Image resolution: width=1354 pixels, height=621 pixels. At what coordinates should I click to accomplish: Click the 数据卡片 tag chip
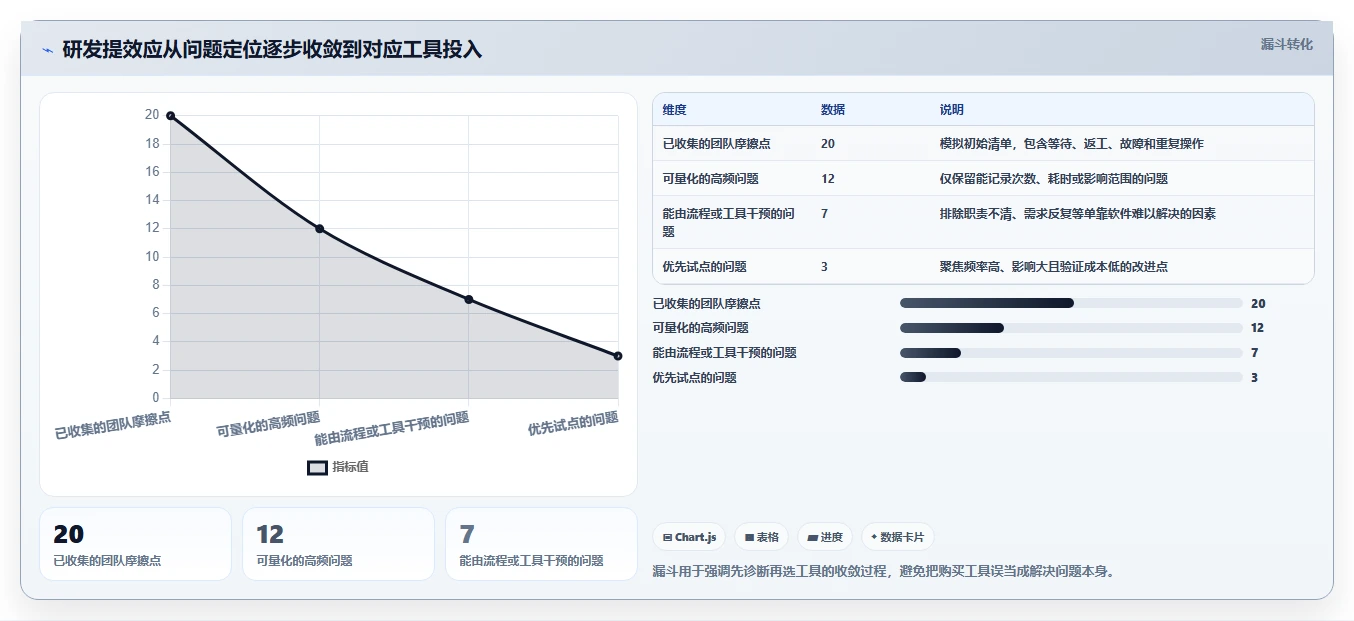coord(898,537)
